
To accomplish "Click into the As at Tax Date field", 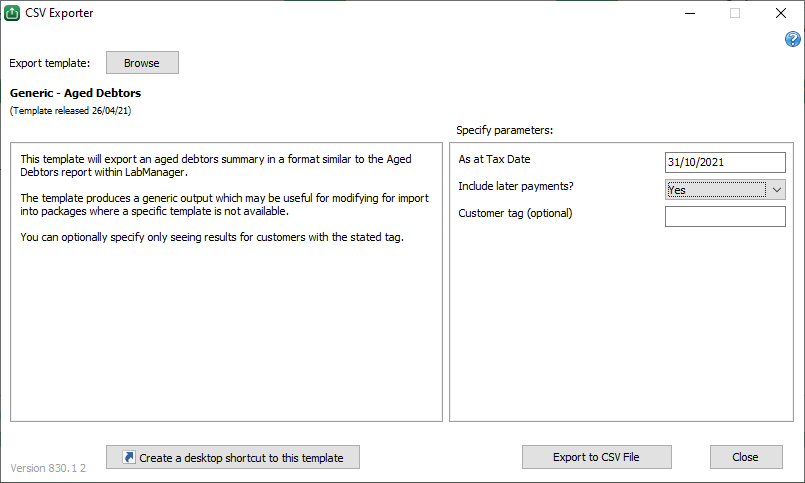I will tap(725, 163).
